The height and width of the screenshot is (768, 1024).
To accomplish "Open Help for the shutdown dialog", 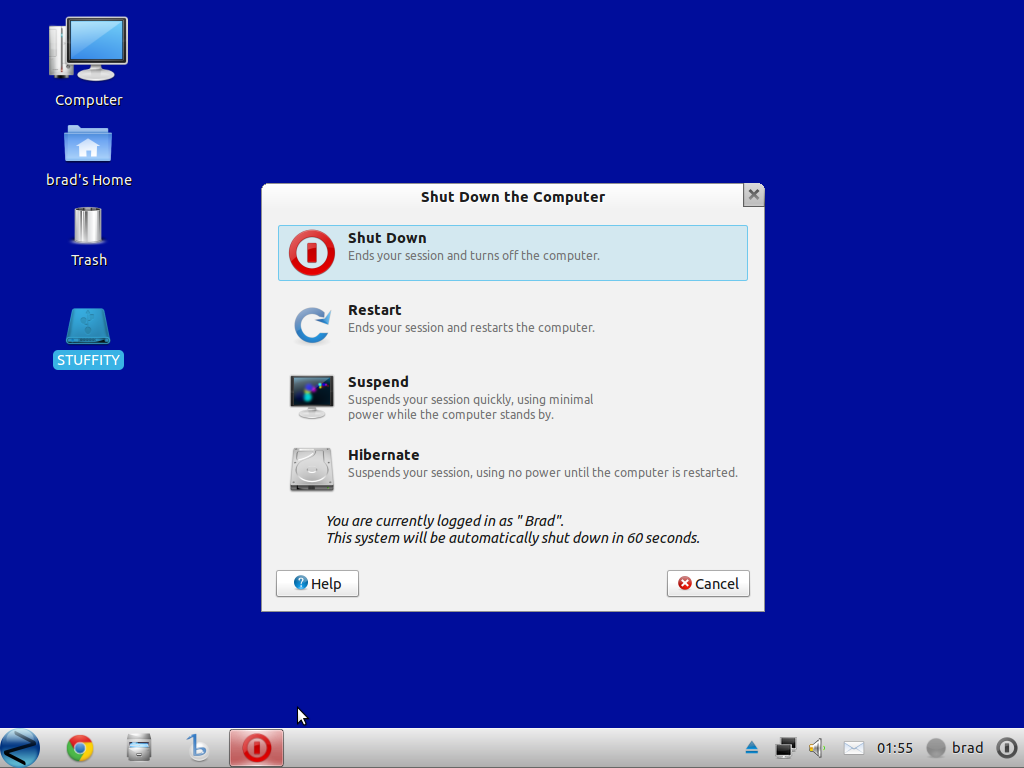I will 317,583.
